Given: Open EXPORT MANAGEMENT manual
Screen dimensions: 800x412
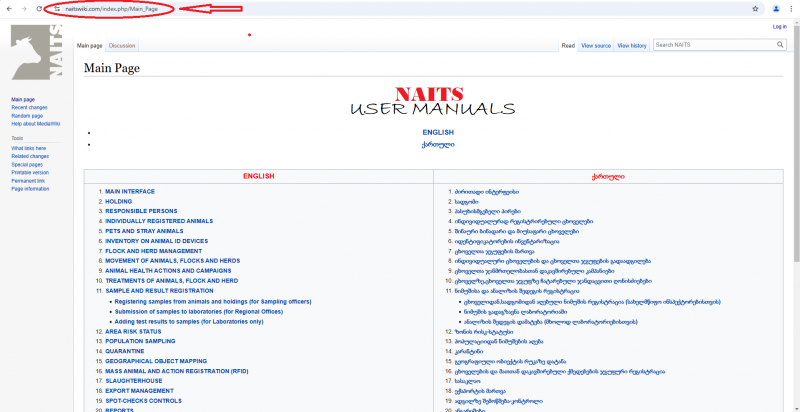Looking at the screenshot, I should point(139,391).
